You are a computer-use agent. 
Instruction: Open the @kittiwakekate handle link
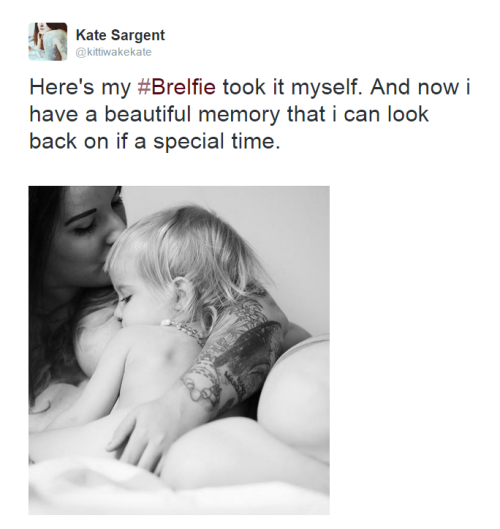(114, 52)
